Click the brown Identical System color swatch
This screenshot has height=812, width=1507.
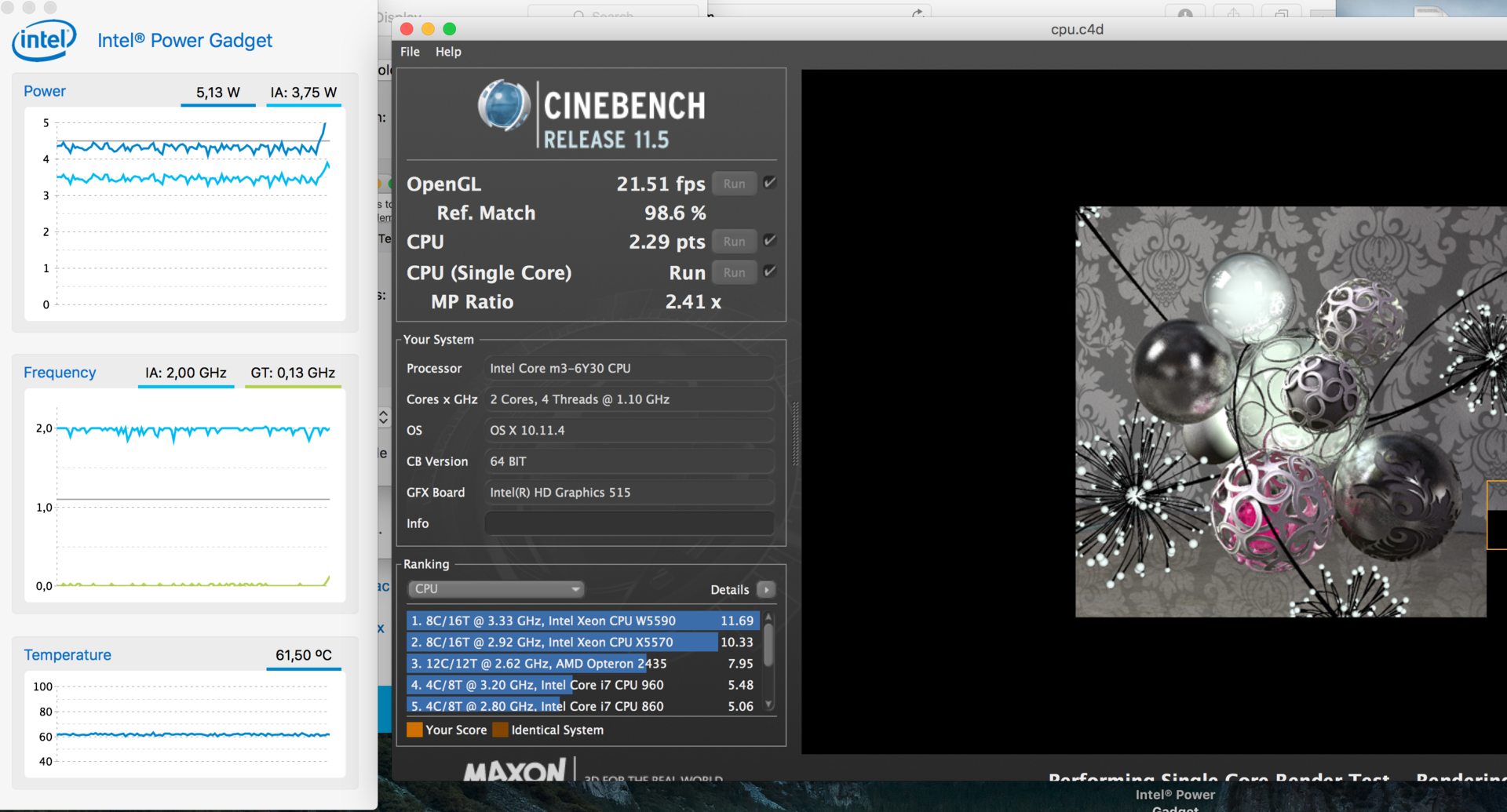[x=500, y=730]
